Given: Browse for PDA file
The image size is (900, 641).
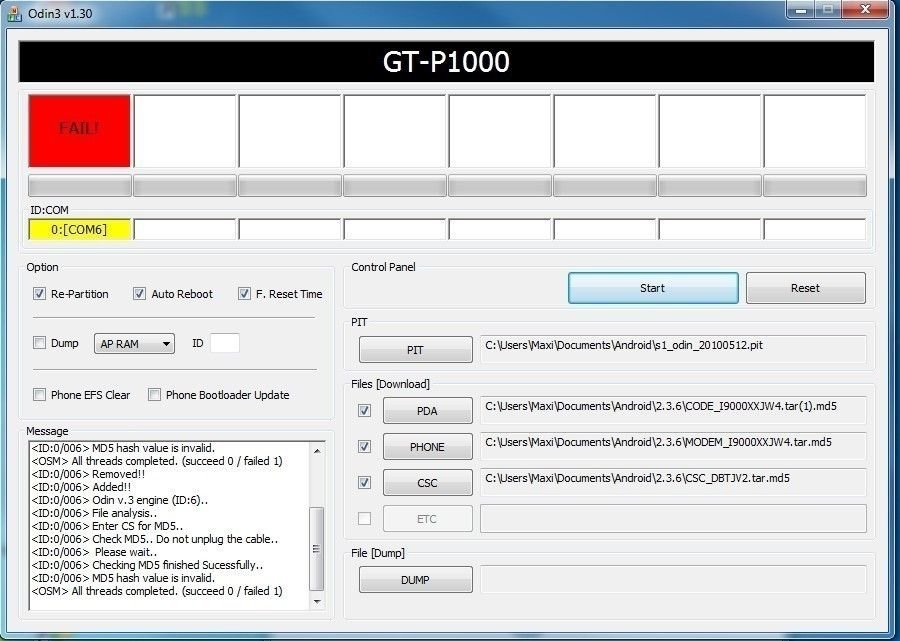Looking at the screenshot, I should click(428, 411).
